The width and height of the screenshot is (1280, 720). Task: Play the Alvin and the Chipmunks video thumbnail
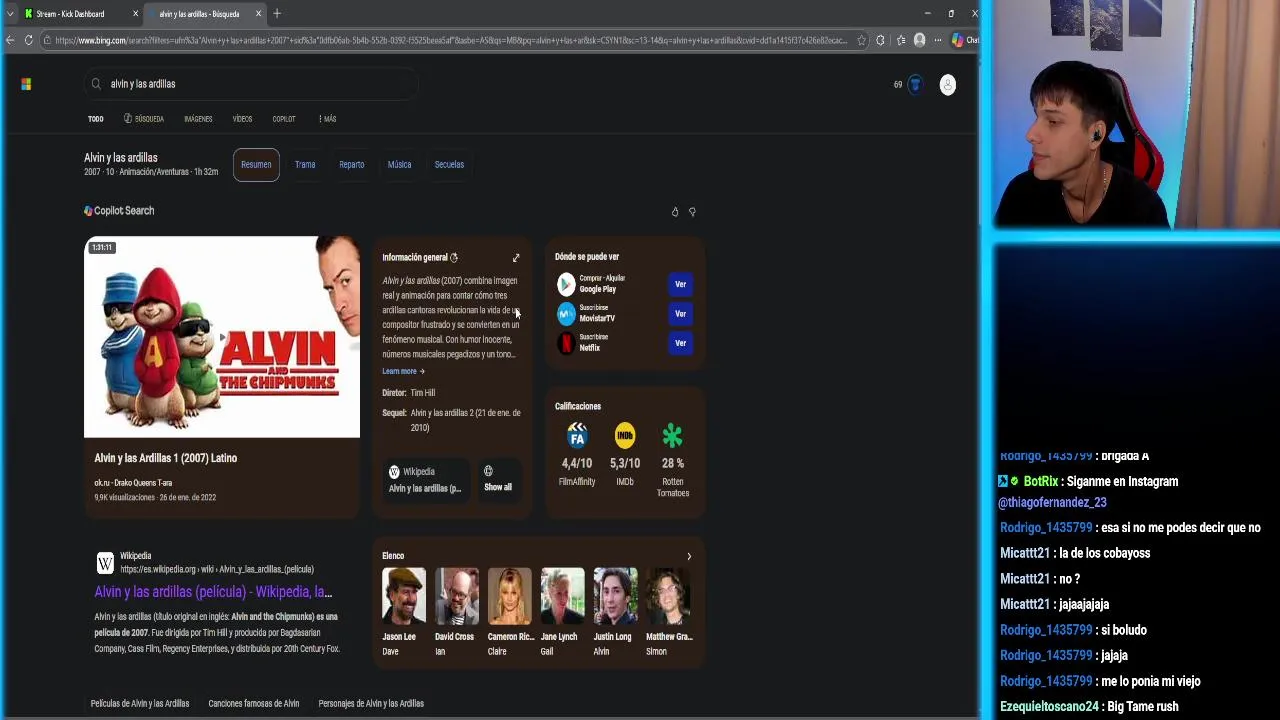coord(222,337)
